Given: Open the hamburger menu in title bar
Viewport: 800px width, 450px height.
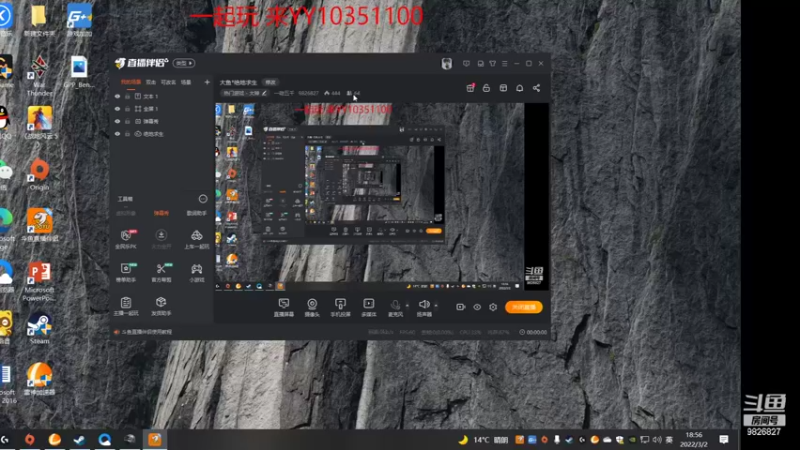Looking at the screenshot, I should [505, 64].
